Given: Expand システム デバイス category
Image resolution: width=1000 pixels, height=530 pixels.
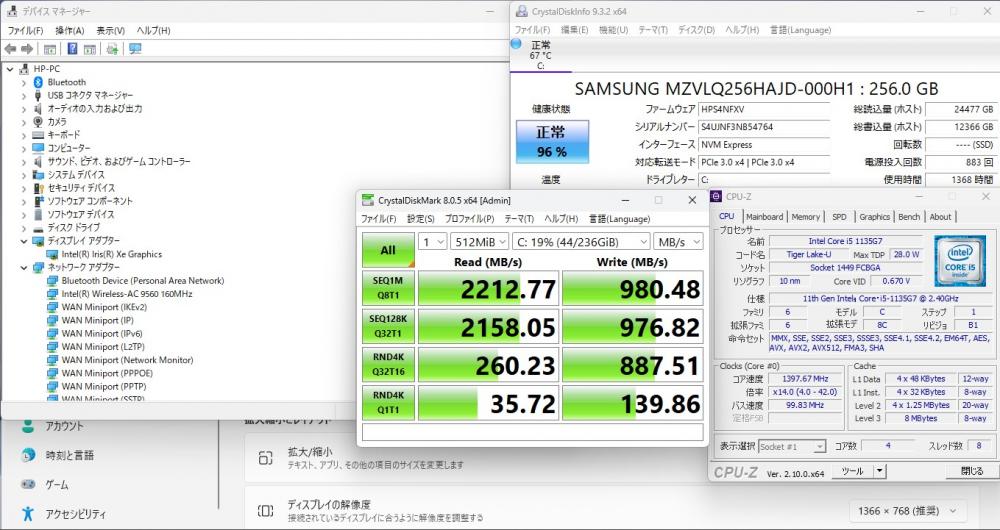Looking at the screenshot, I should coord(24,175).
